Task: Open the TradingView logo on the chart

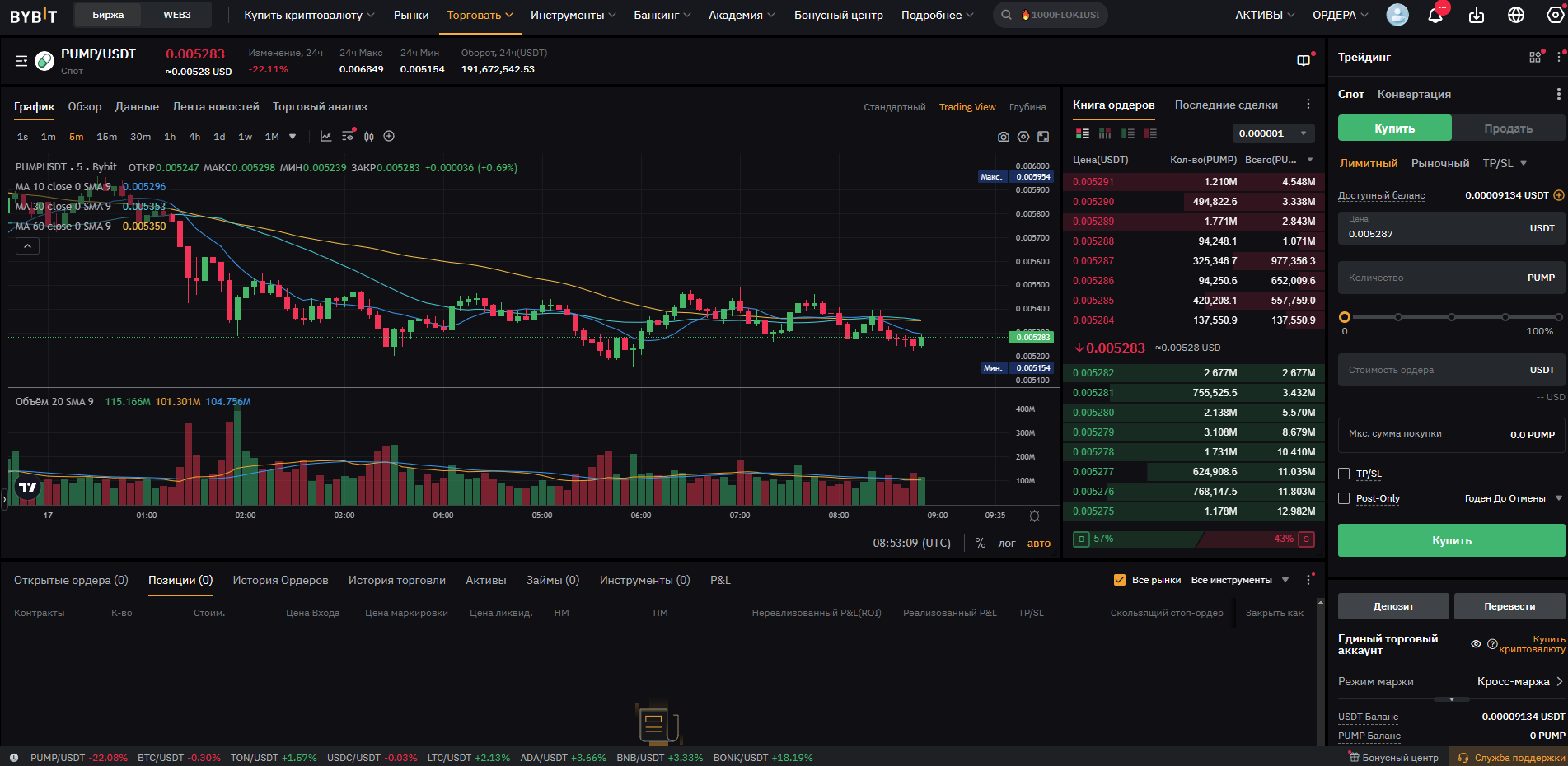Action: 28,488
